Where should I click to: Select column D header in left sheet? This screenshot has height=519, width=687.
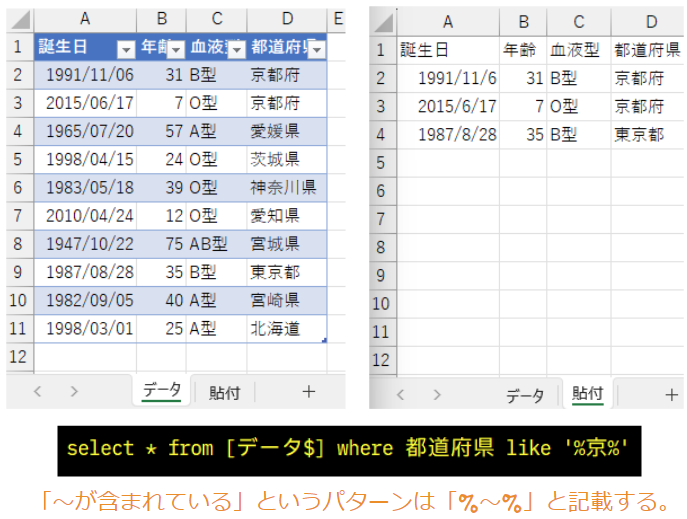pos(287,19)
